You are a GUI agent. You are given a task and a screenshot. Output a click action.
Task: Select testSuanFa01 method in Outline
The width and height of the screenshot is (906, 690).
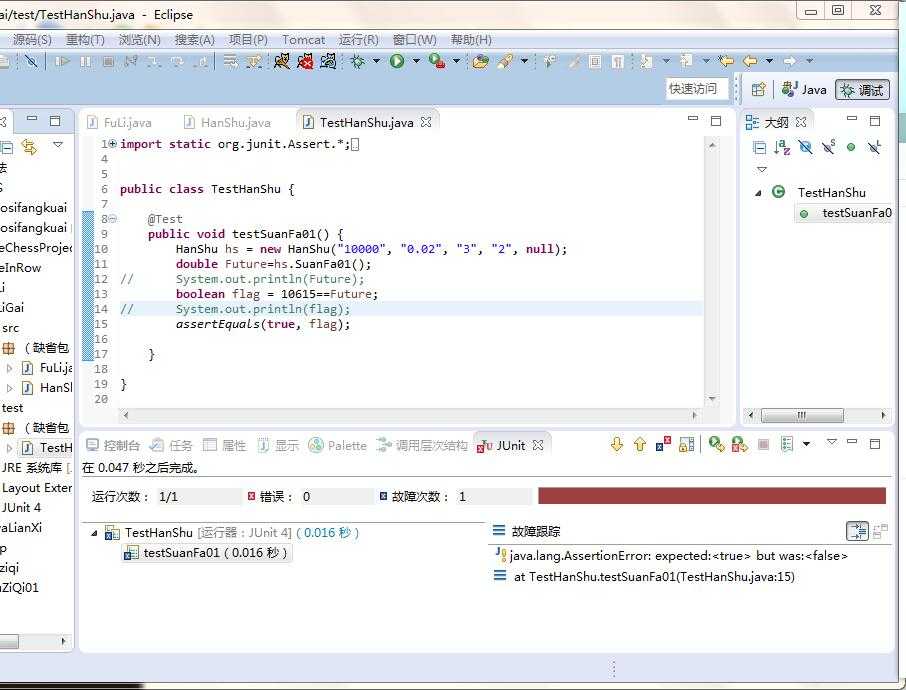pyautogui.click(x=846, y=213)
